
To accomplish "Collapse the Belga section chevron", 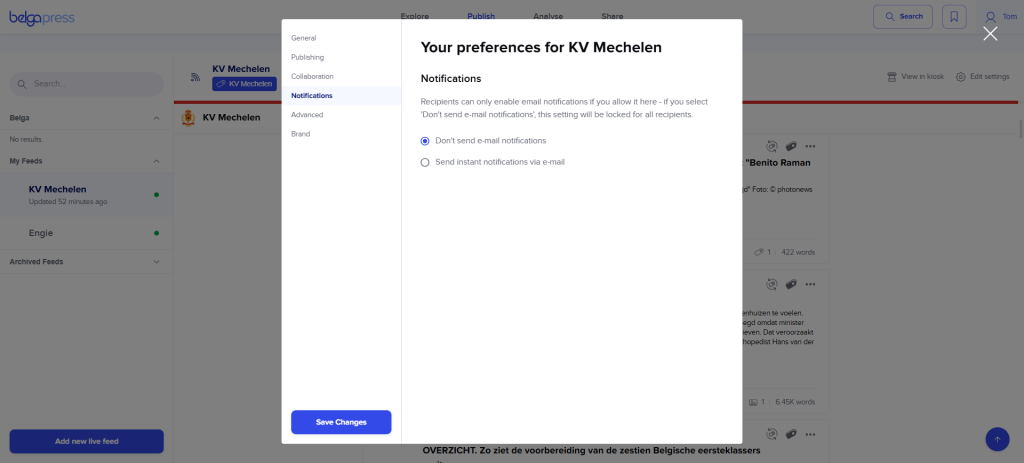I will coord(156,118).
